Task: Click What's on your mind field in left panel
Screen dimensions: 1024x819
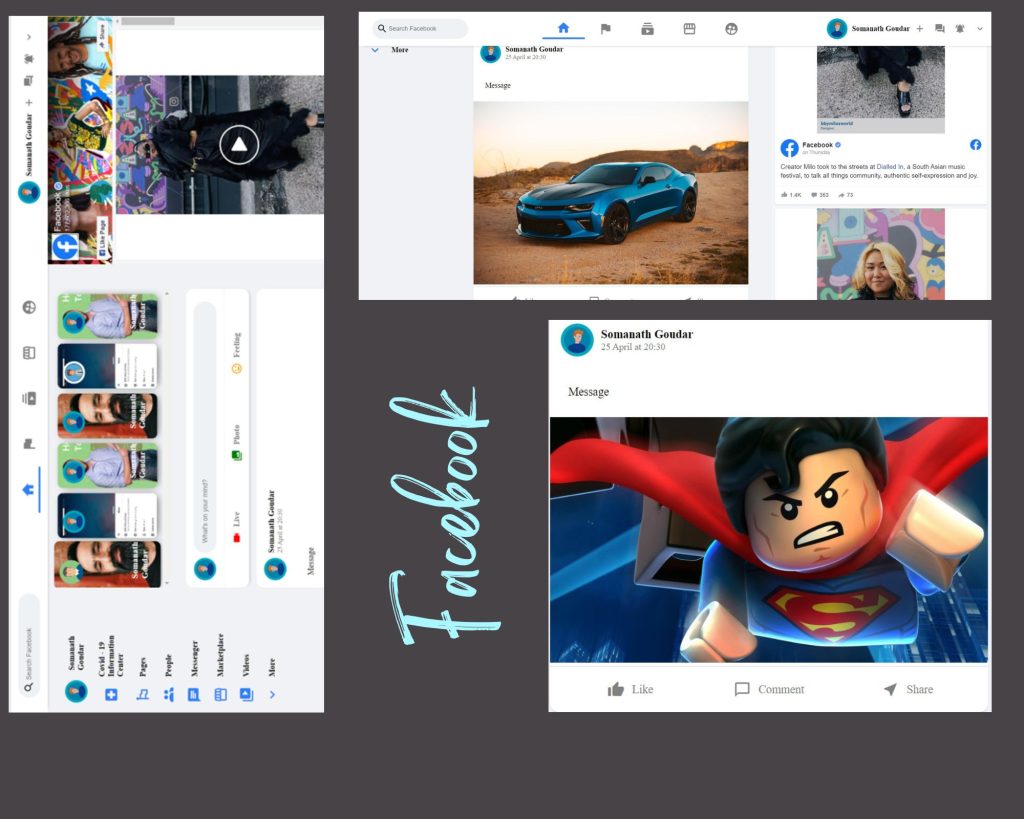Action: coord(205,428)
